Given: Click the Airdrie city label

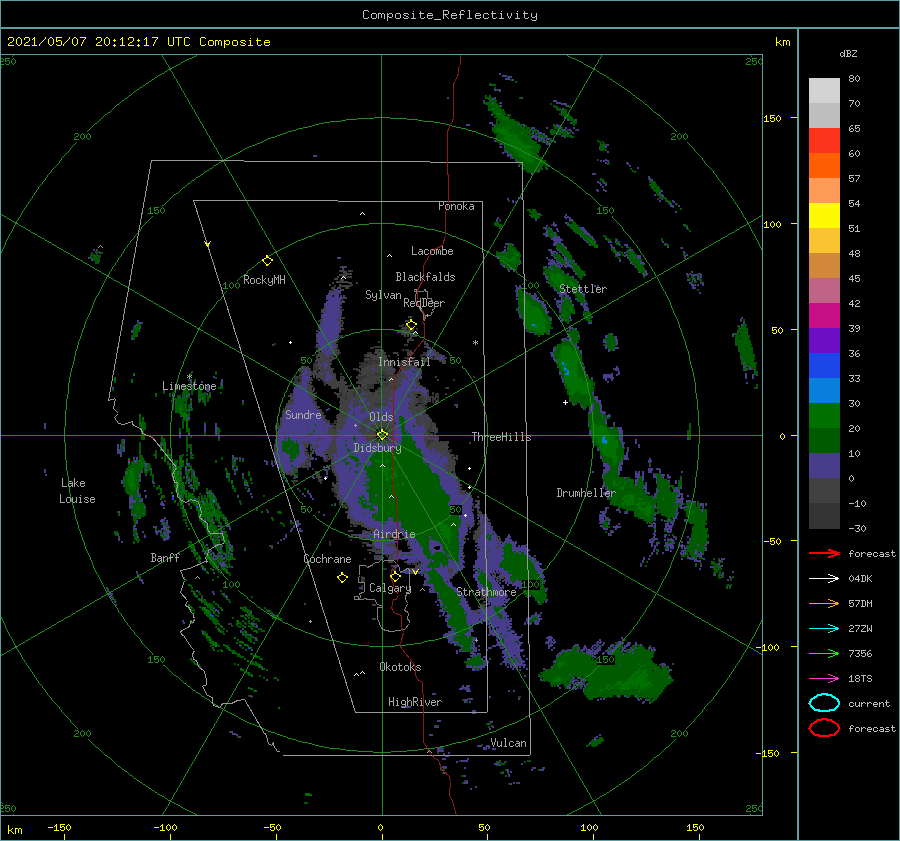Looking at the screenshot, I should pos(394,534).
